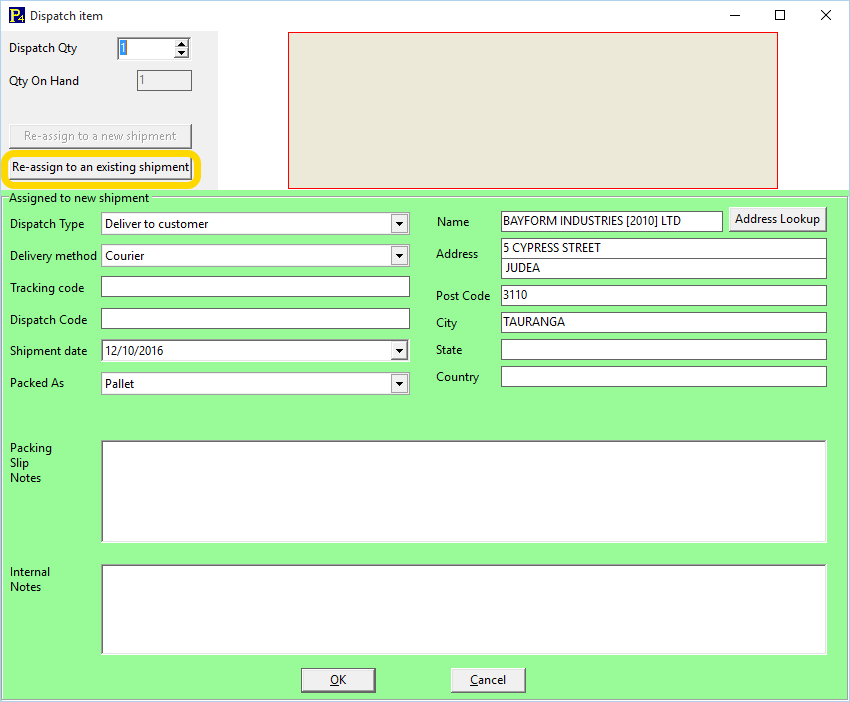The width and height of the screenshot is (850, 702).
Task: Click the Shipment date label
Action: tap(48, 351)
